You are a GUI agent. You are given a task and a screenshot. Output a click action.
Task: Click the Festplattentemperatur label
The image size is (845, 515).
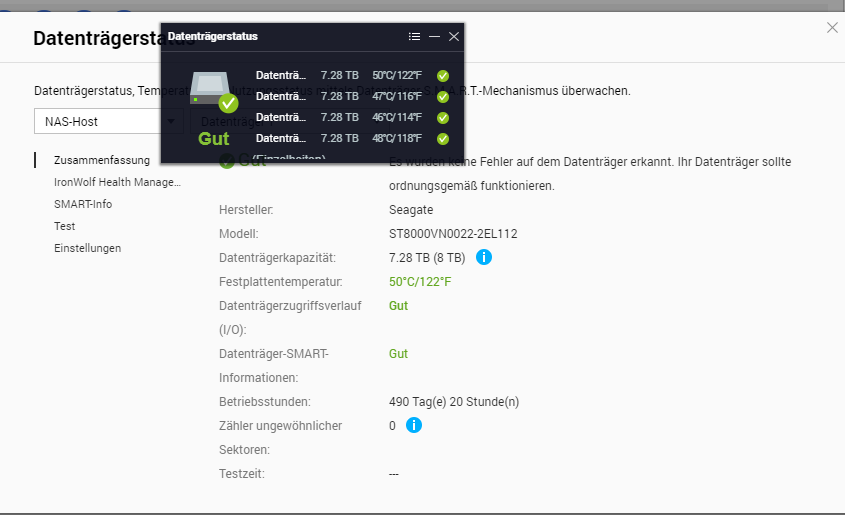281,282
